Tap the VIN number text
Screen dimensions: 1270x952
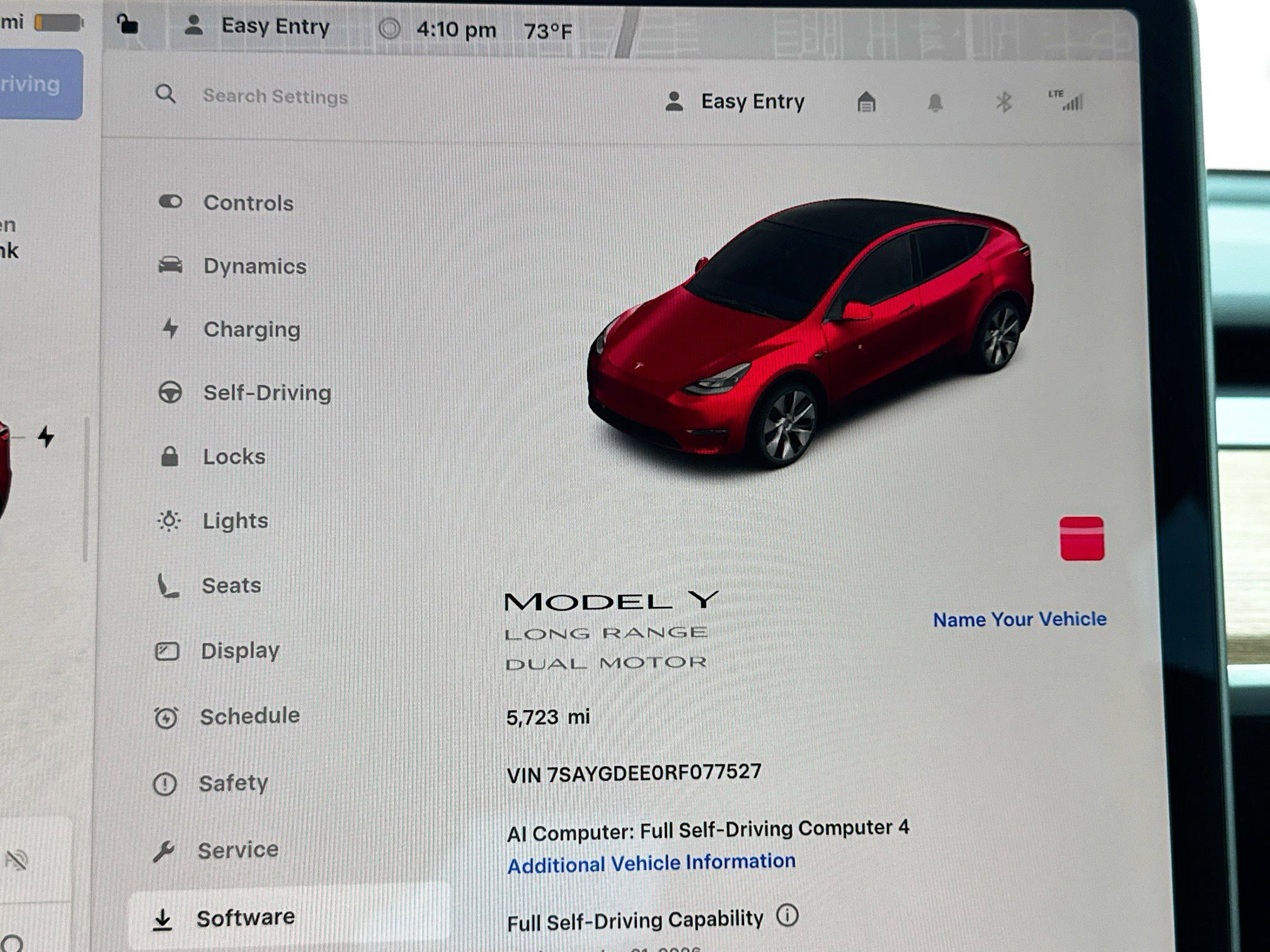[634, 773]
